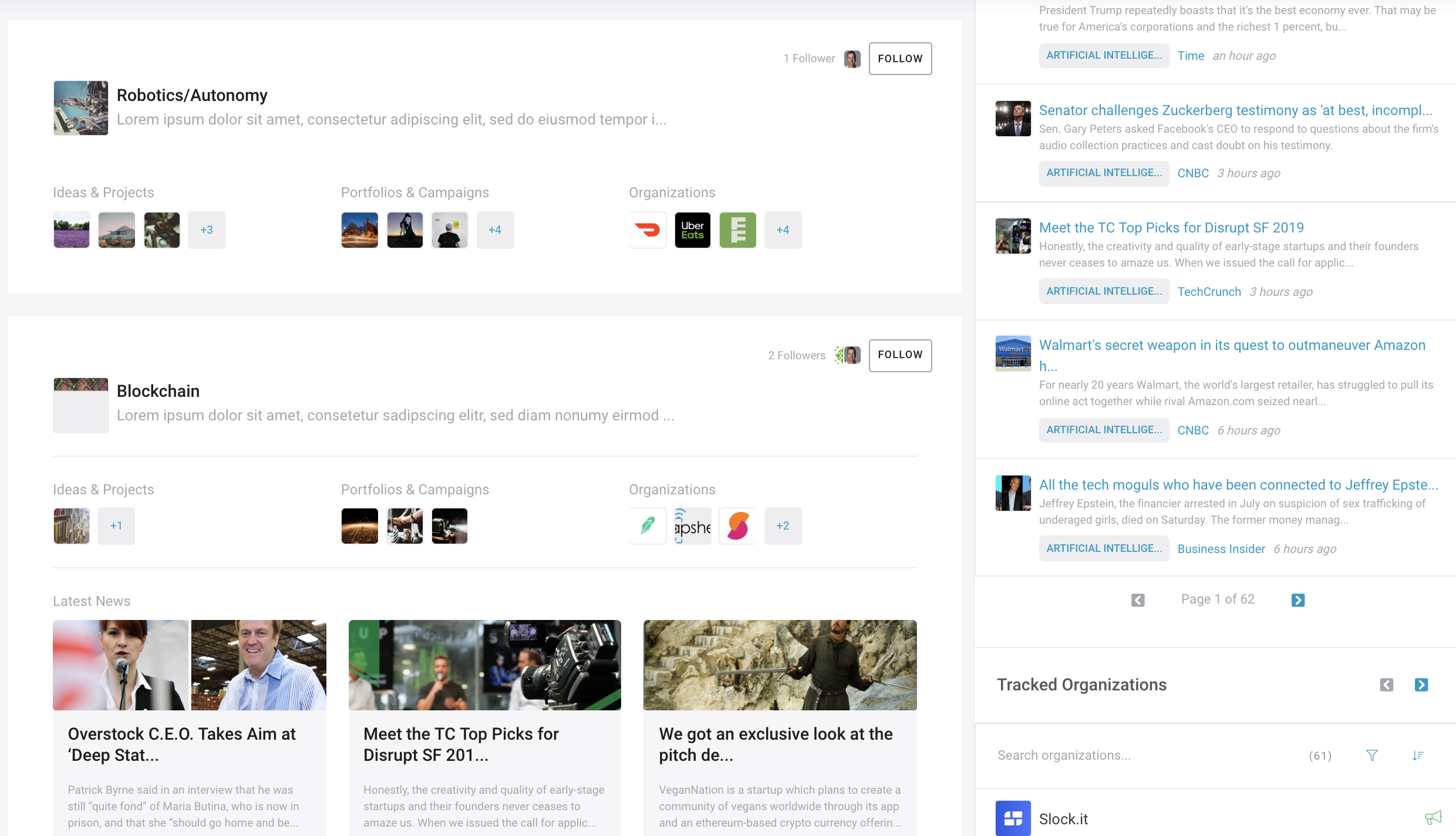This screenshot has height=836, width=1456.
Task: Open the Business Insider source link
Action: point(1221,549)
